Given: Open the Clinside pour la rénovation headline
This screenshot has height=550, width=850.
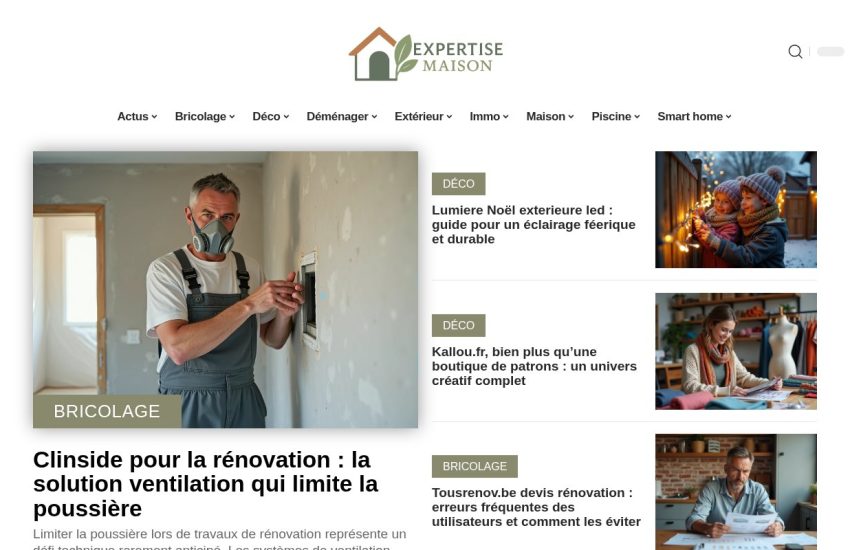Looking at the screenshot, I should (x=206, y=484).
